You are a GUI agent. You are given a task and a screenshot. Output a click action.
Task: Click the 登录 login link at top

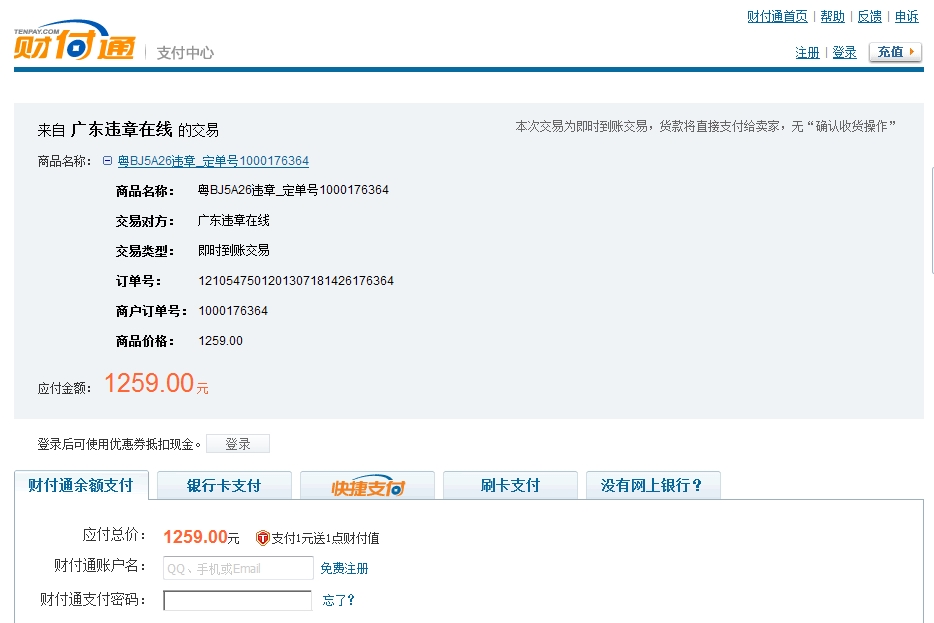coord(844,52)
